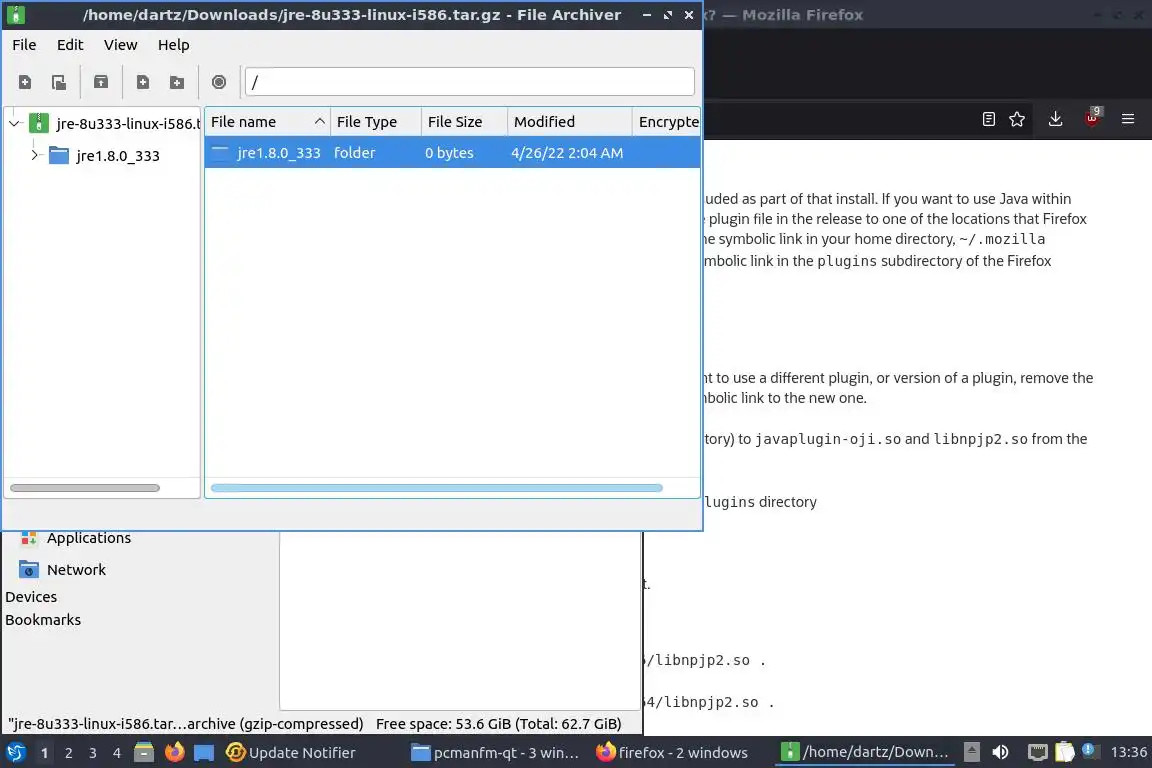This screenshot has height=768, width=1152.
Task: Sort by the File Size column header
Action: pyautogui.click(x=464, y=122)
